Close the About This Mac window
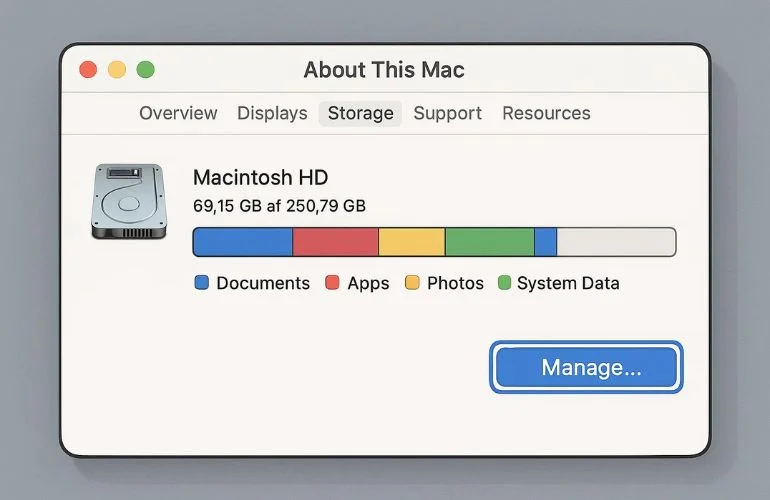Screen dimensions: 770x500 coord(88,70)
